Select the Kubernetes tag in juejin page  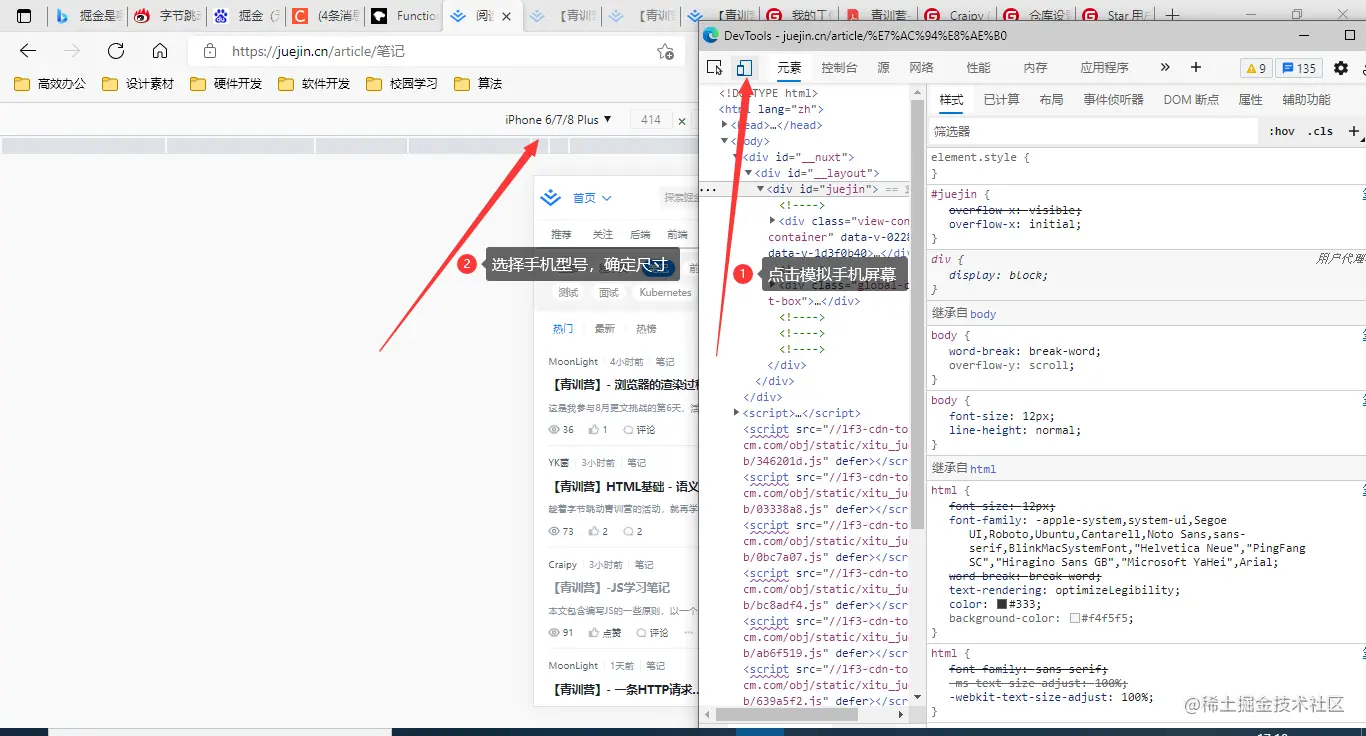(665, 292)
